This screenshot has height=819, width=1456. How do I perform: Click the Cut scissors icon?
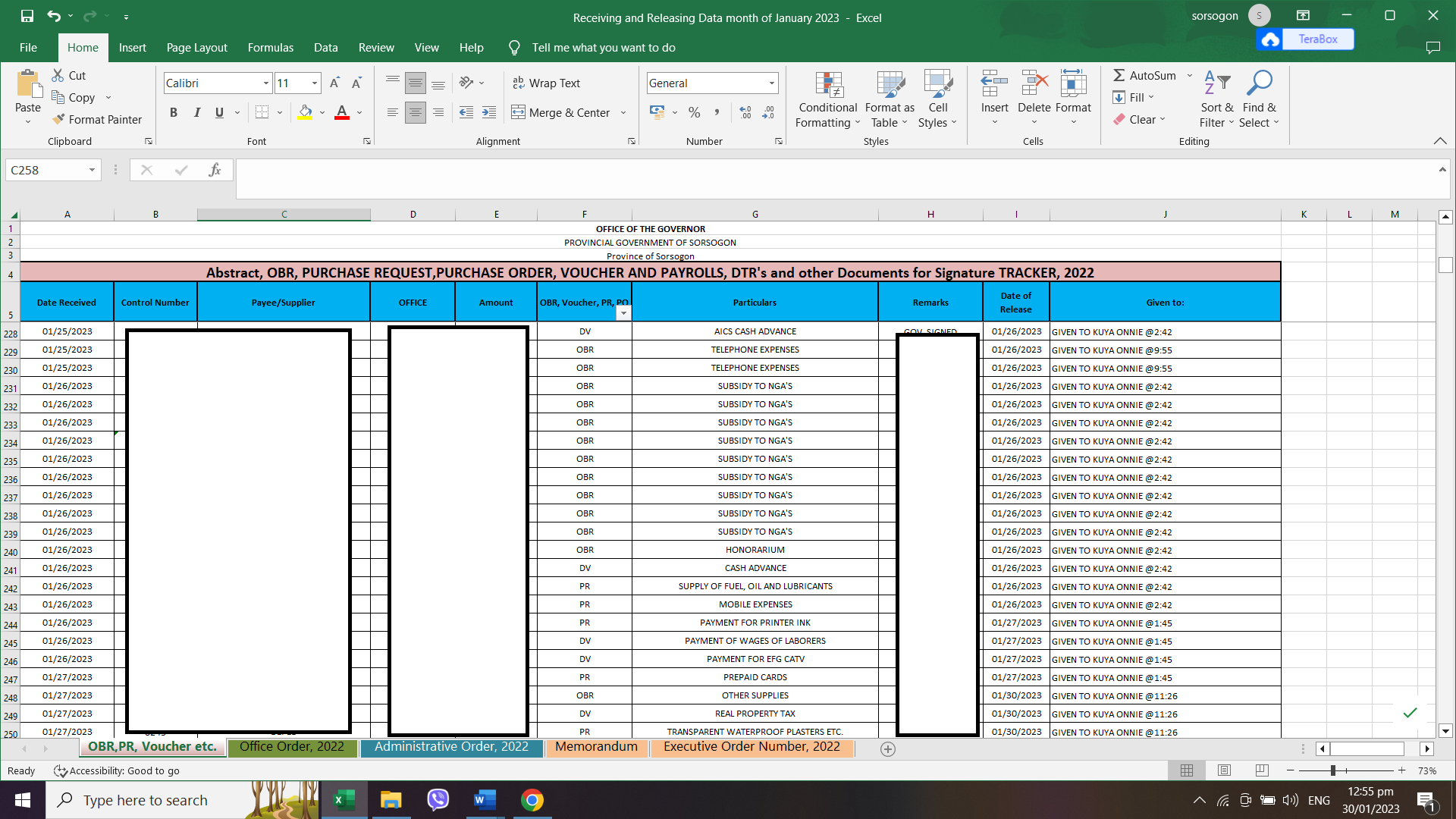(58, 75)
